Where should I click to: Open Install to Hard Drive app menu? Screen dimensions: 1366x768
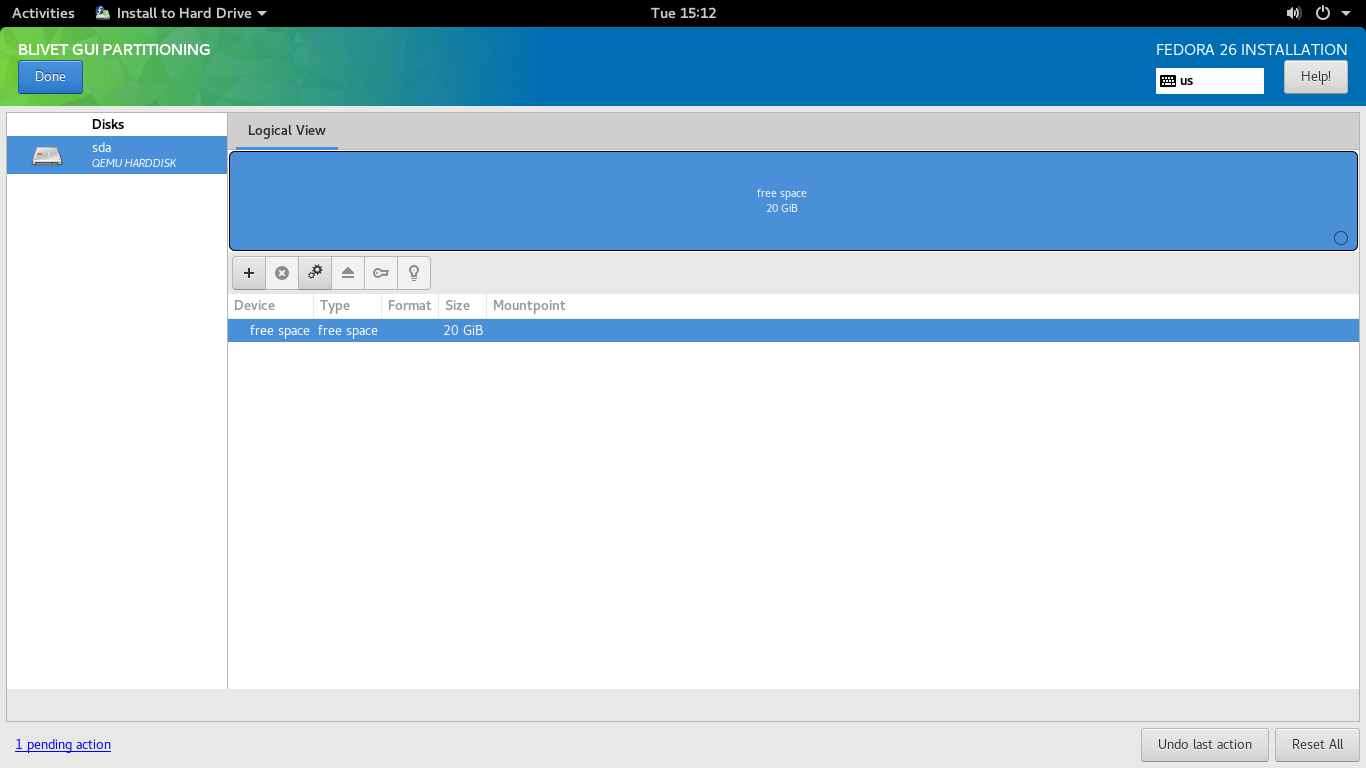[181, 13]
